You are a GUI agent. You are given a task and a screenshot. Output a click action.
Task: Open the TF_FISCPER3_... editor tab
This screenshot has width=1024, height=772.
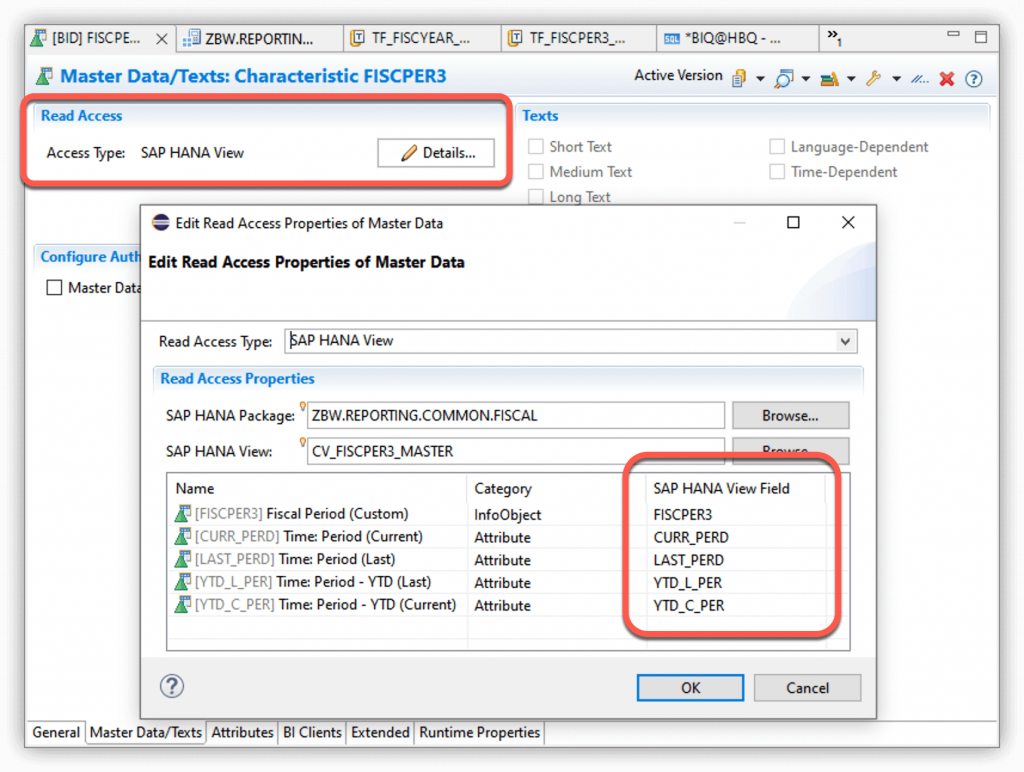pos(577,39)
